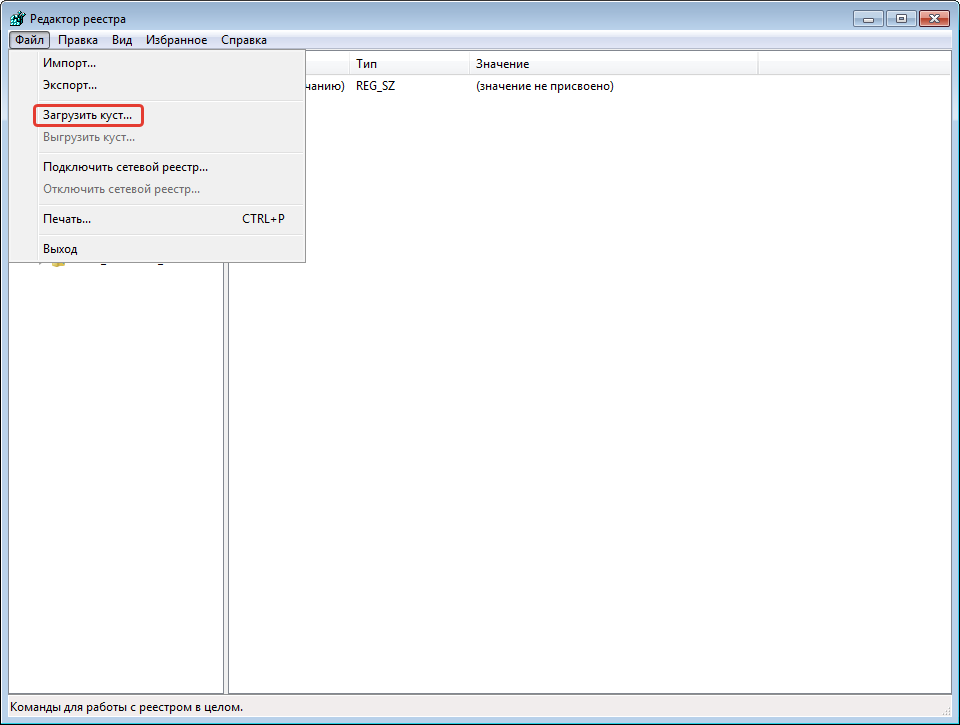Image resolution: width=960 pixels, height=725 pixels.
Task: Choose Печать... in the File menu
Action: pyautogui.click(x=67, y=219)
